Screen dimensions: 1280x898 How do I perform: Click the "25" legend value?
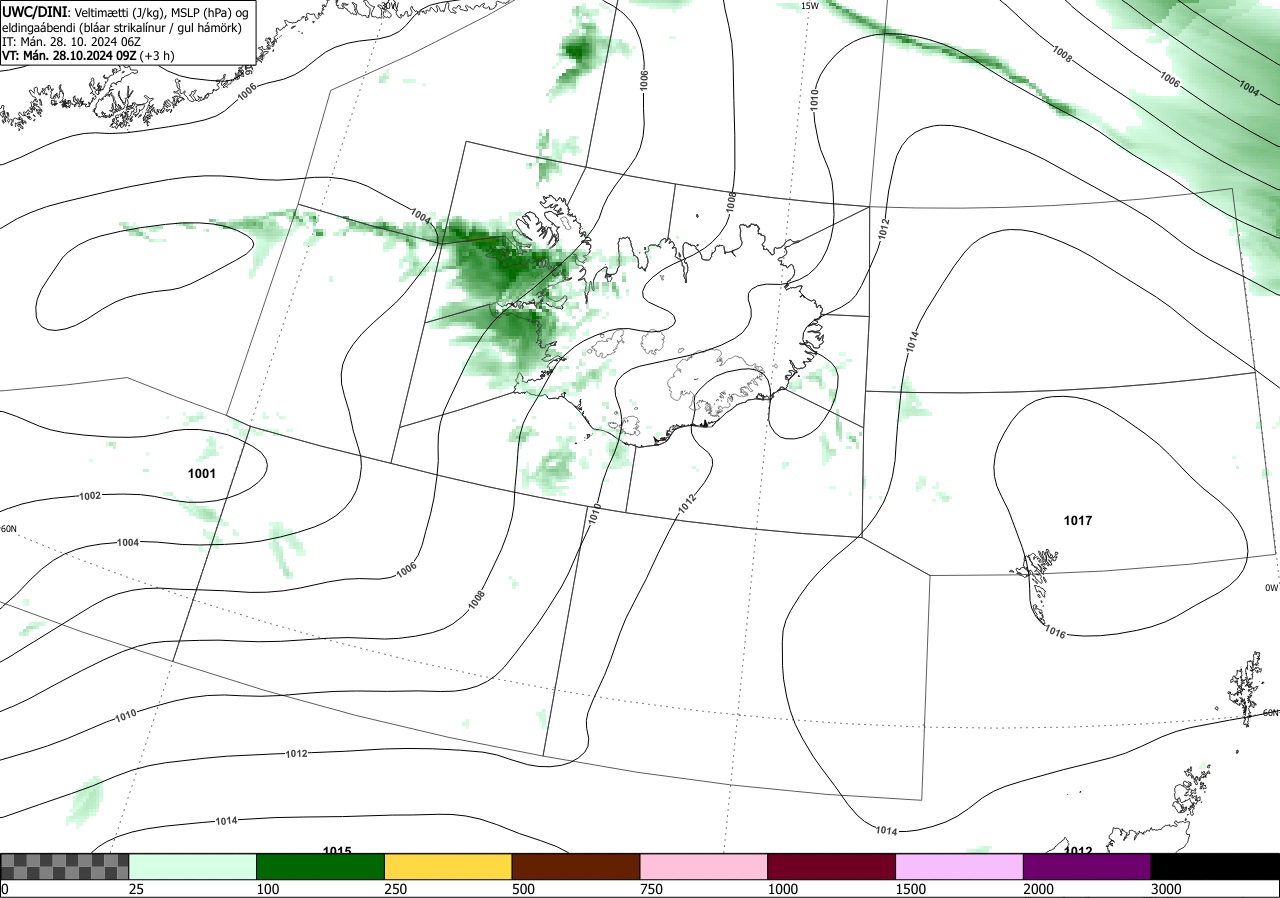(x=136, y=889)
